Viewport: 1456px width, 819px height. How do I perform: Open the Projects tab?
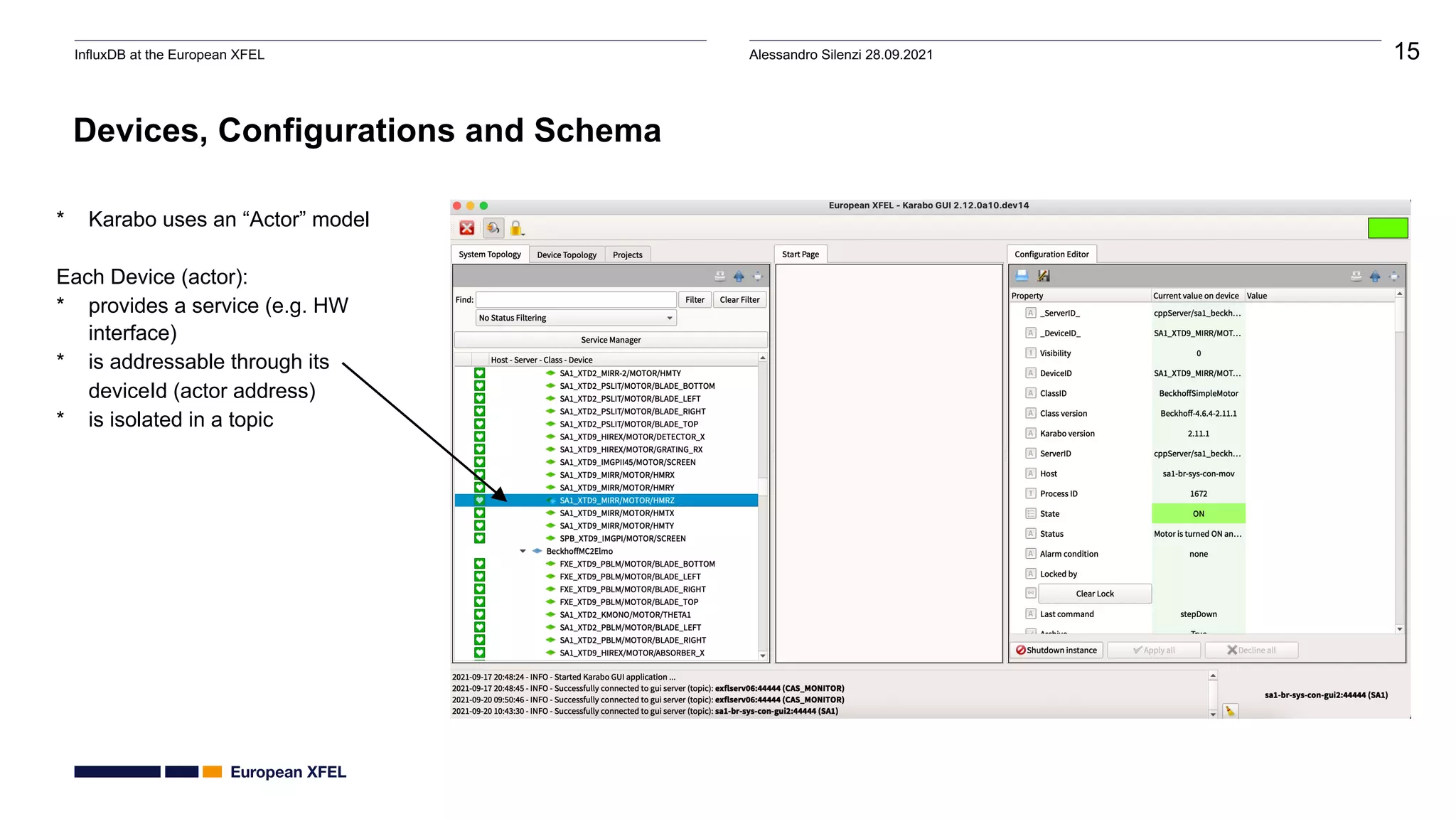(x=628, y=255)
